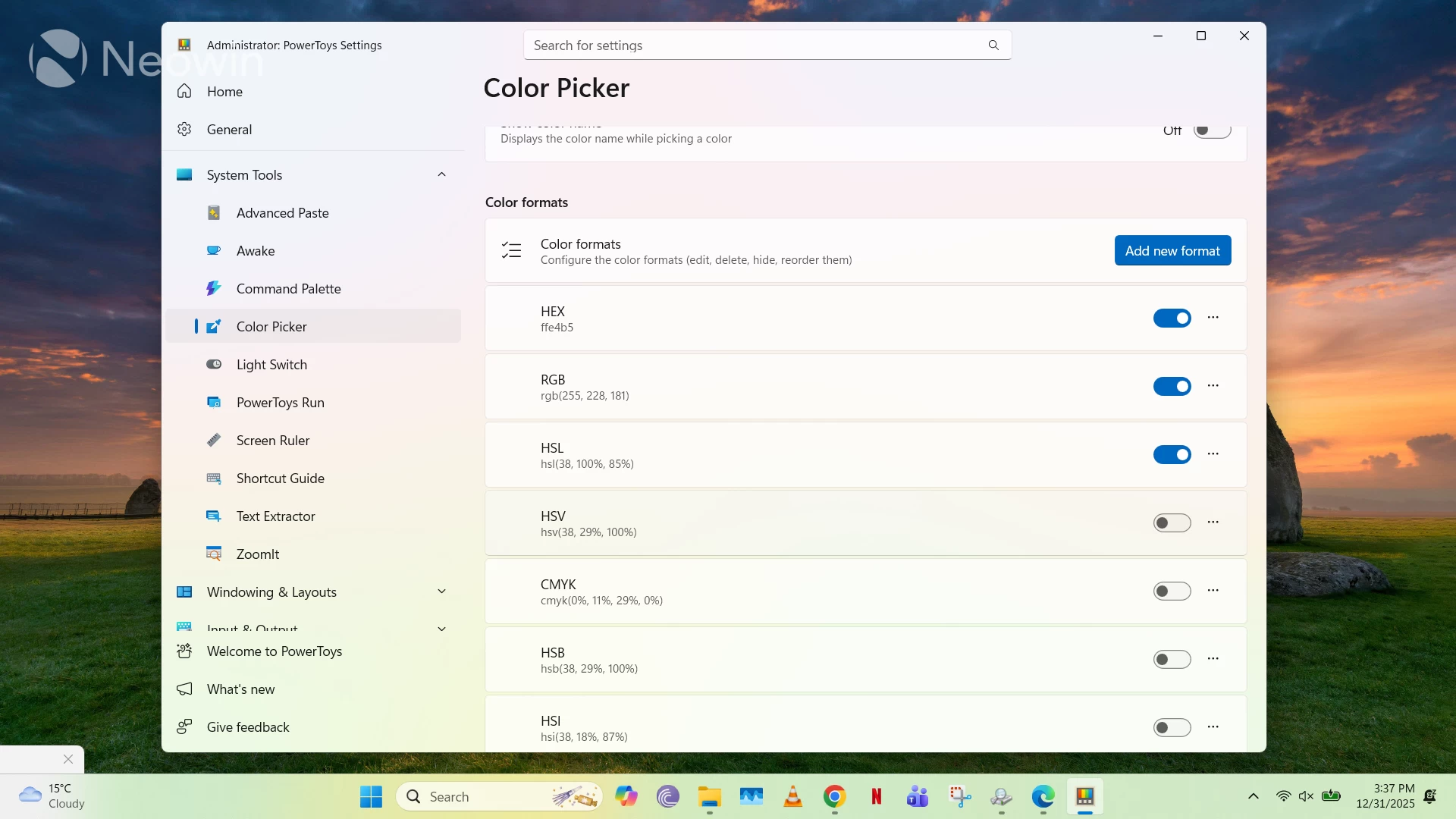1456x819 pixels.
Task: Open the clock and date in taskbar
Action: point(1385,796)
